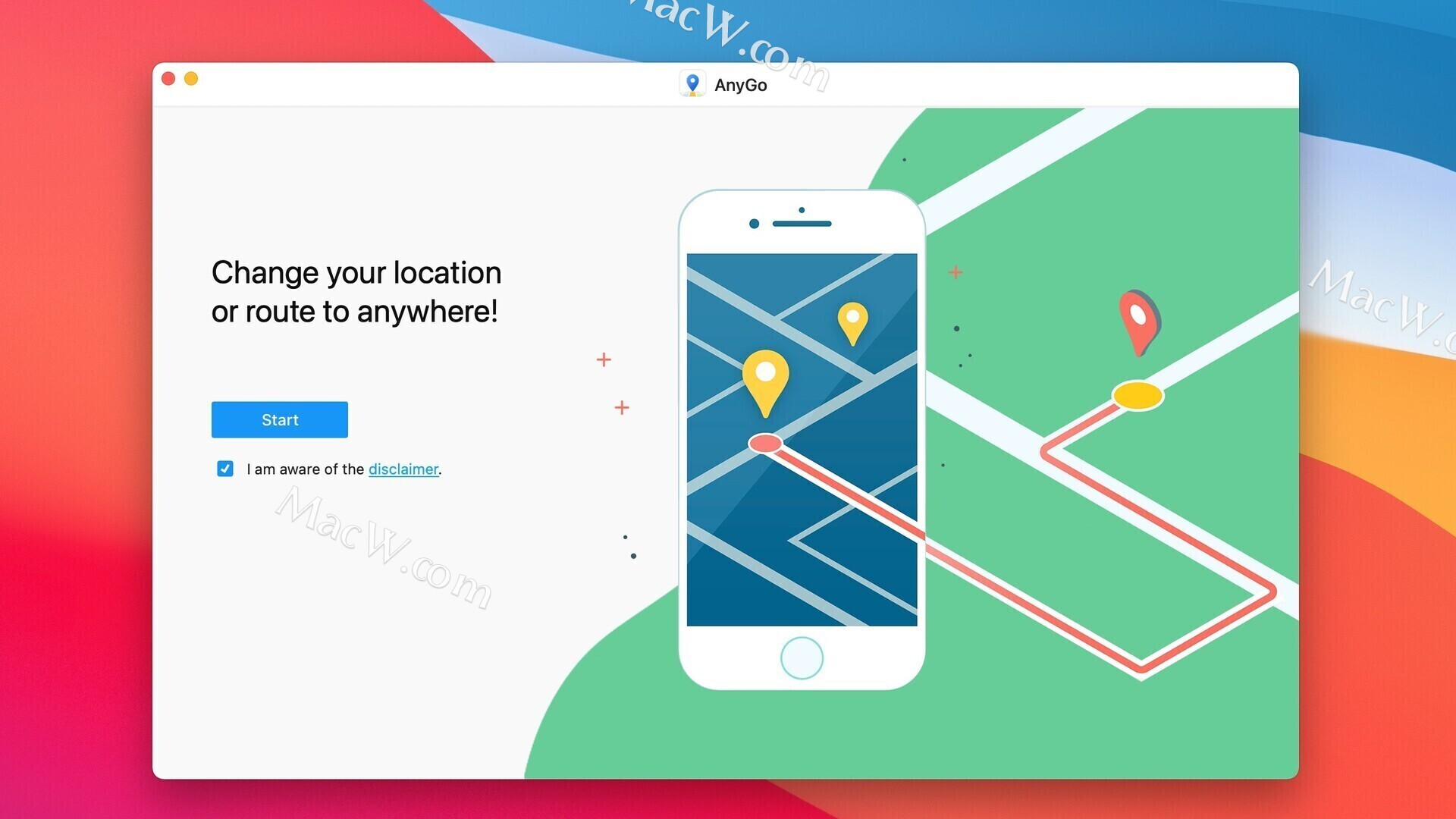
Task: Click the lower plus icon on left panel
Action: coord(622,407)
